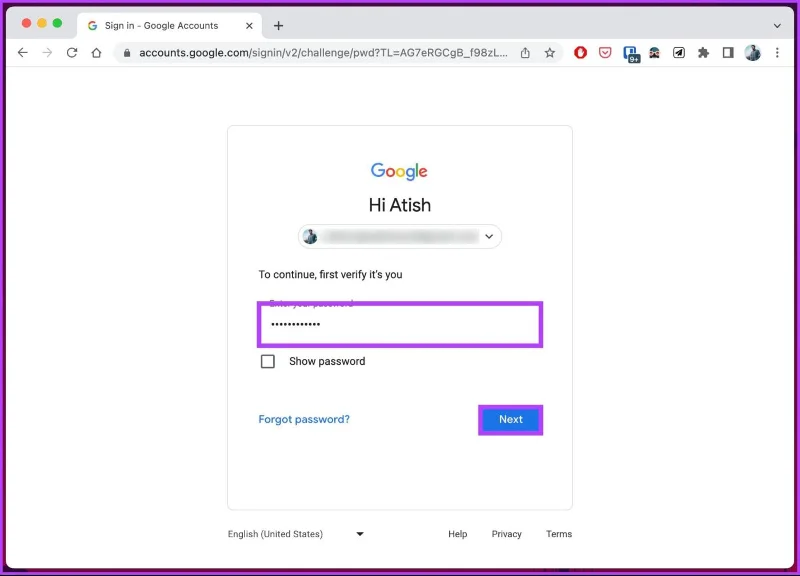Open the Pocket extension icon
Viewport: 800px width, 576px height.
coord(605,53)
